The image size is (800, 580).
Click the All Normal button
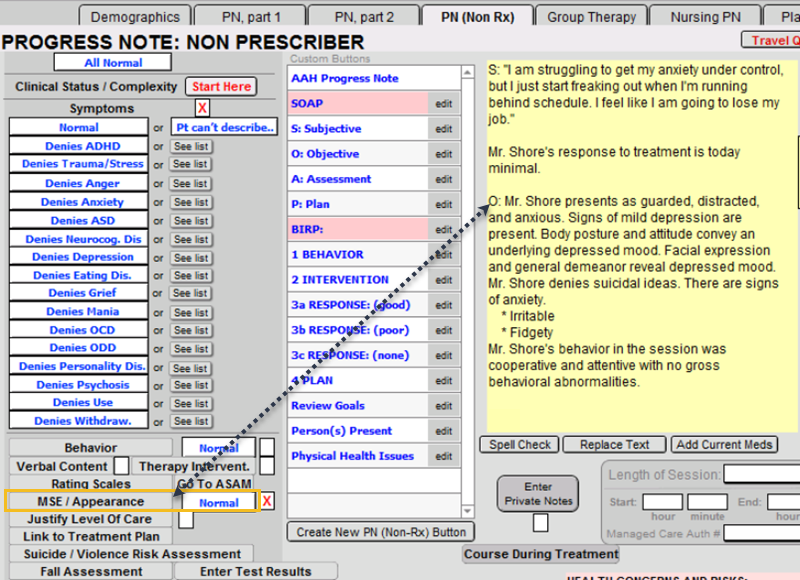point(113,63)
